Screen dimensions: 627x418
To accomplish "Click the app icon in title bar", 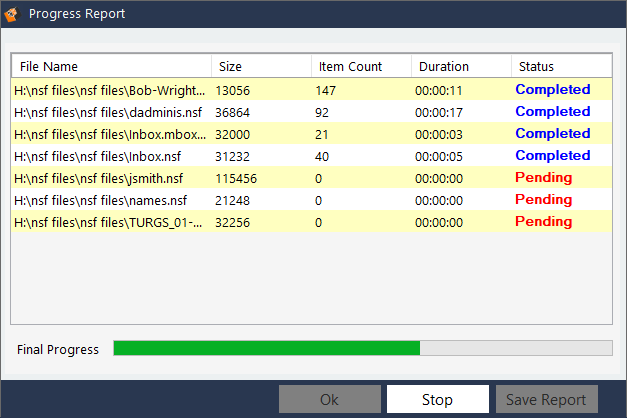I will point(12,14).
